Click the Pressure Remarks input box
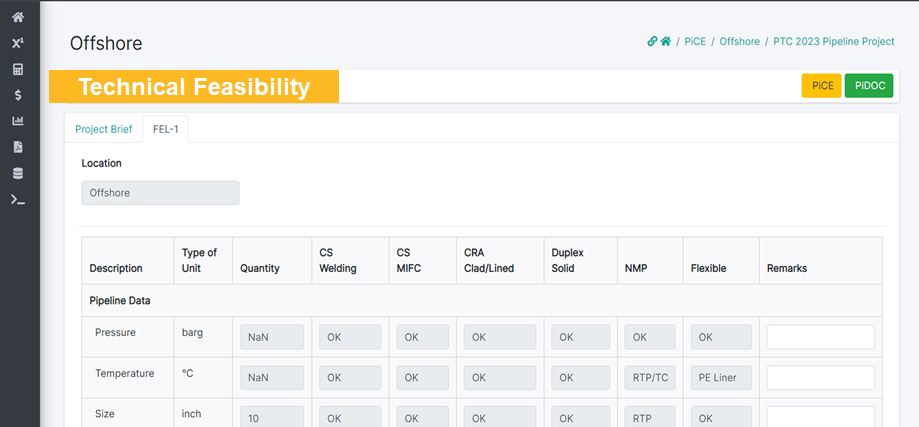The image size is (919, 427). [821, 337]
